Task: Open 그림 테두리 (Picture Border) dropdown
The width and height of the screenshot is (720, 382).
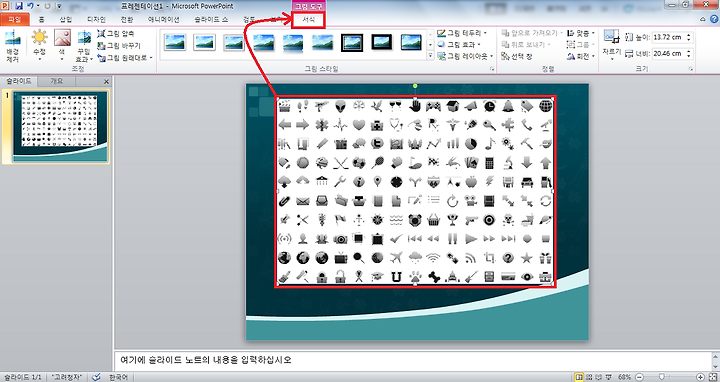Action: click(461, 33)
